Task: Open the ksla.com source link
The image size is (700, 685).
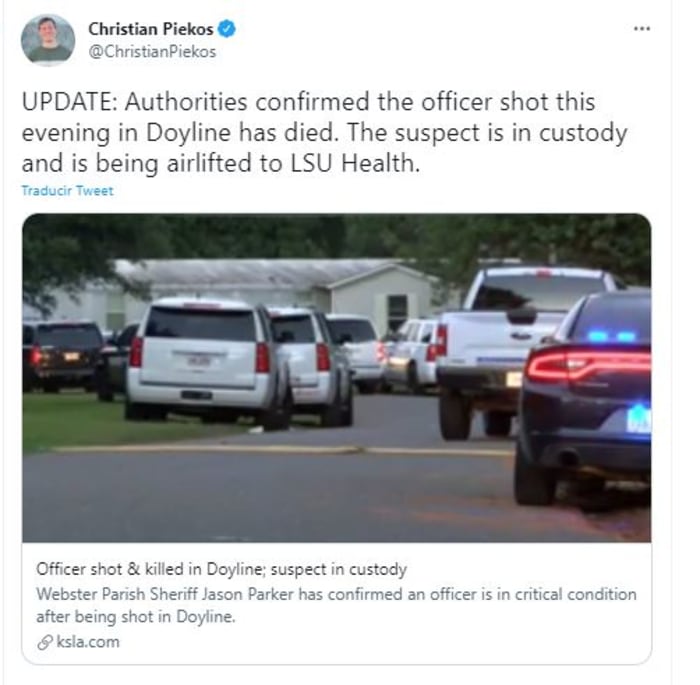Action: tap(88, 642)
